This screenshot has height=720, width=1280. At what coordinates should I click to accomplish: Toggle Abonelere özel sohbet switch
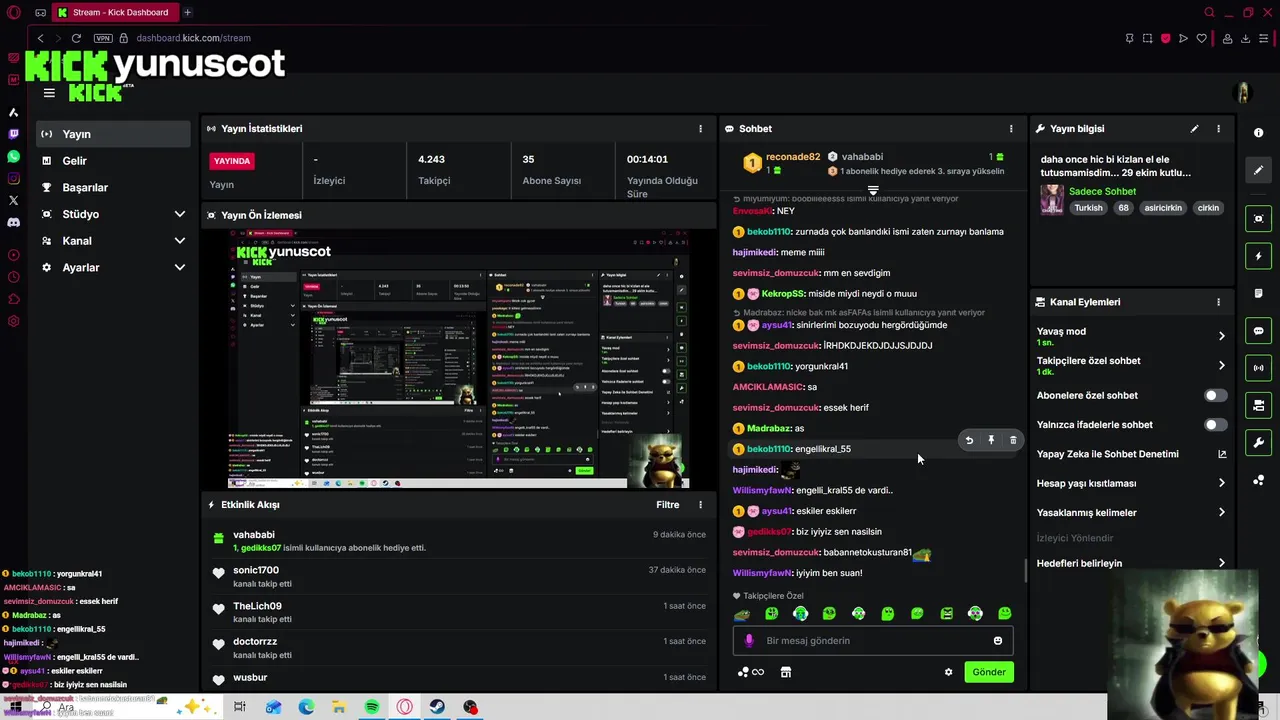coord(1215,396)
